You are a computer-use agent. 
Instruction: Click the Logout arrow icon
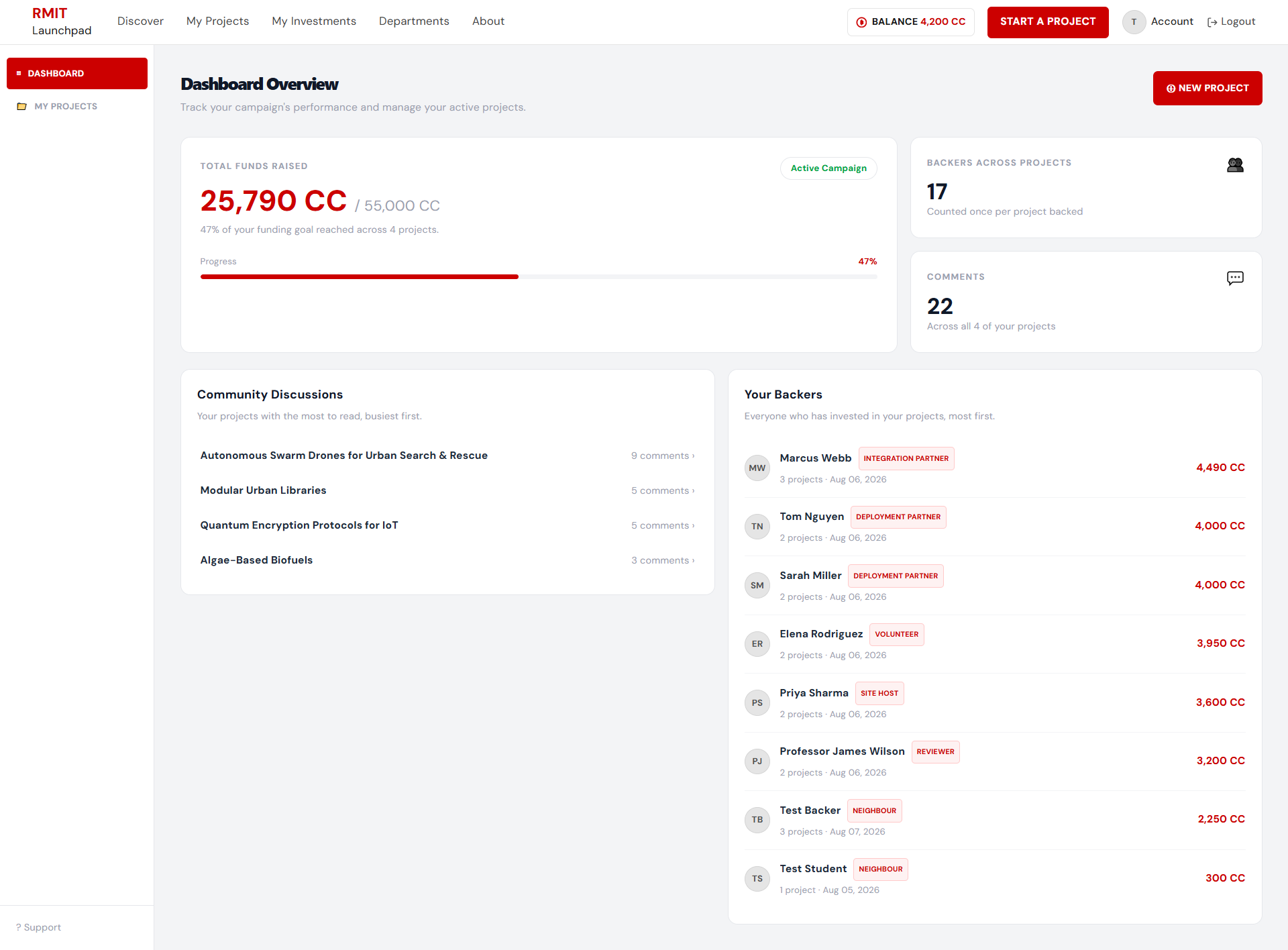[1212, 22]
